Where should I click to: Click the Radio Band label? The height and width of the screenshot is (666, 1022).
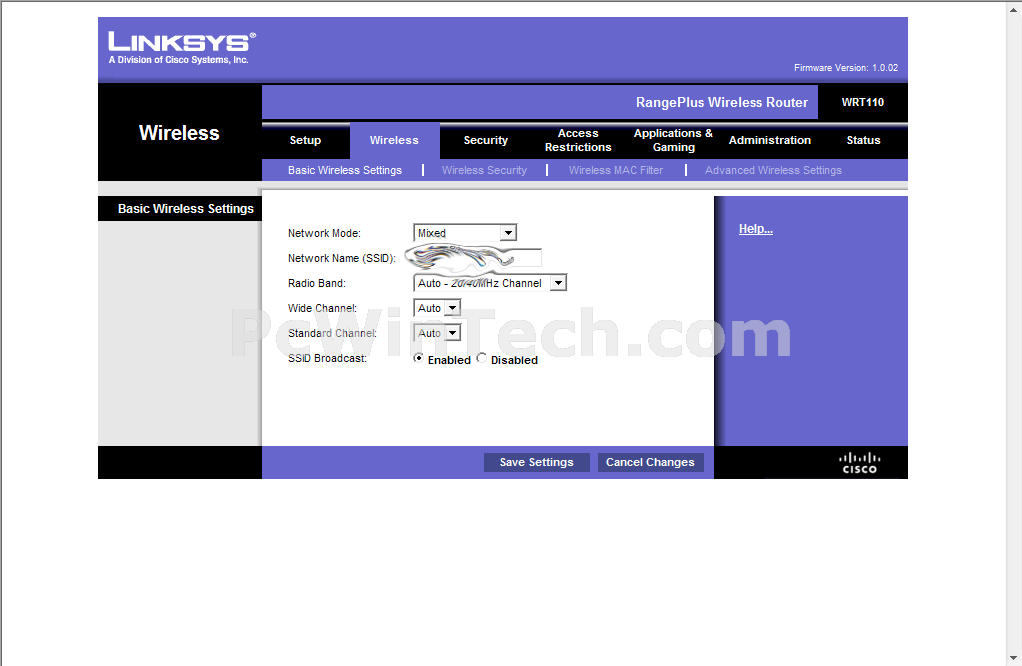(x=317, y=283)
